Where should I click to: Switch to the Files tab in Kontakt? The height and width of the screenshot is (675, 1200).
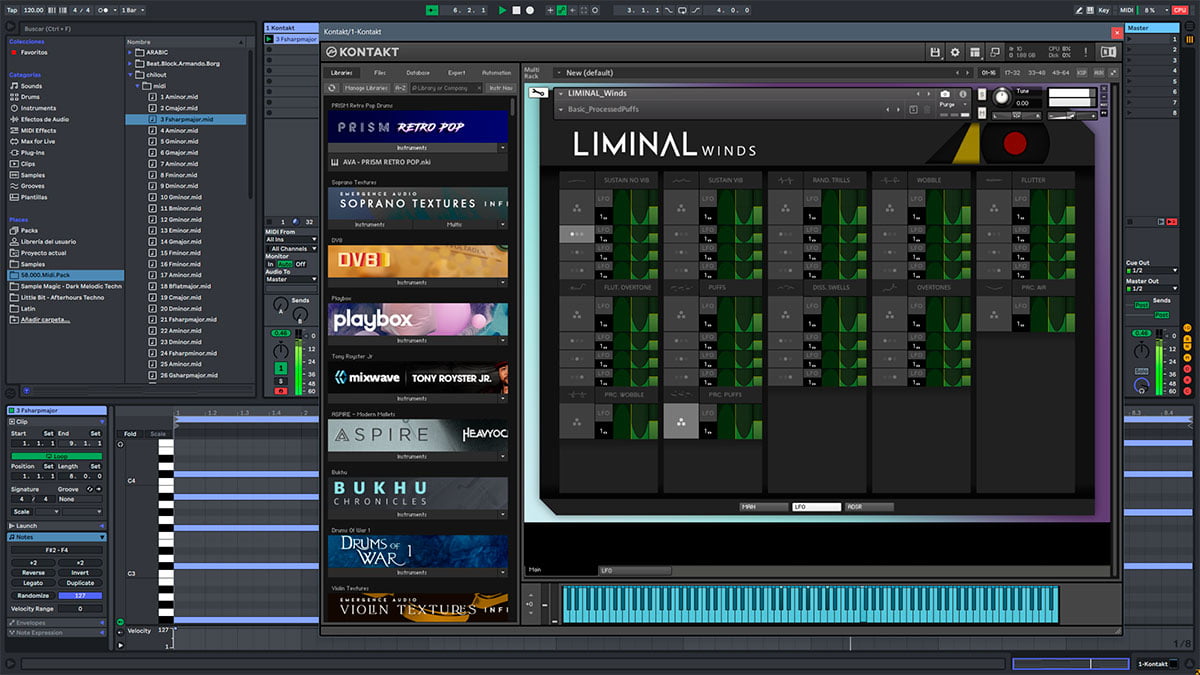point(380,73)
